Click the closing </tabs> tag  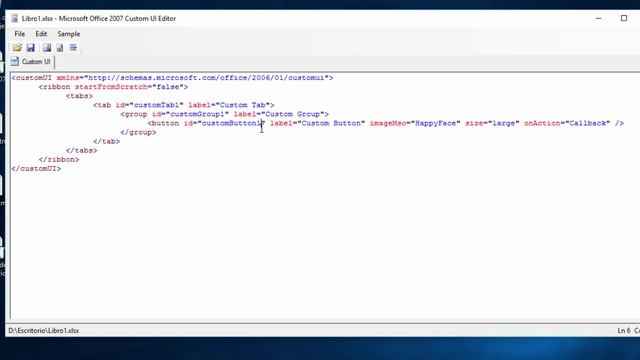(x=82, y=150)
